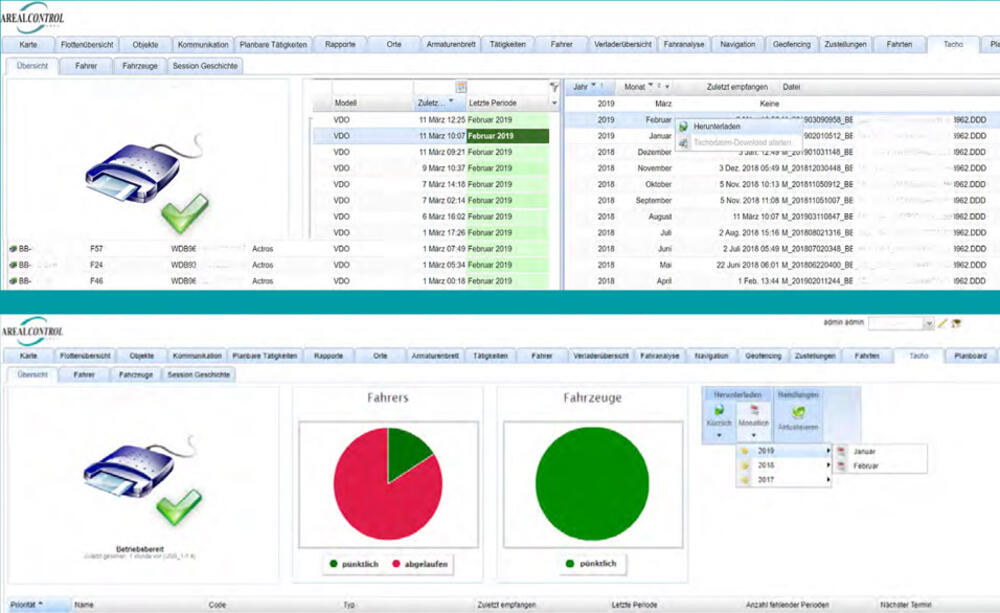Click the Kürzlich download icon
The height and width of the screenshot is (613, 1000).
click(718, 411)
